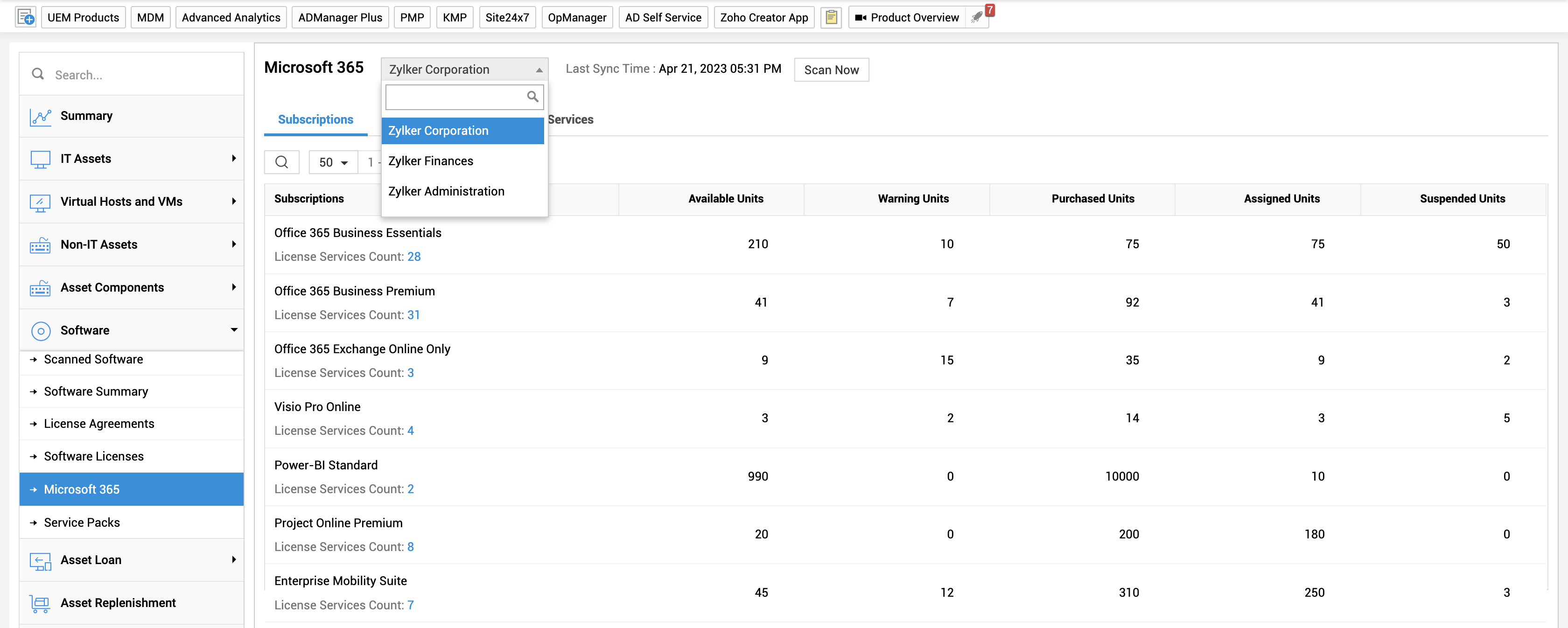Click the IT Assets monitor icon

(x=40, y=159)
